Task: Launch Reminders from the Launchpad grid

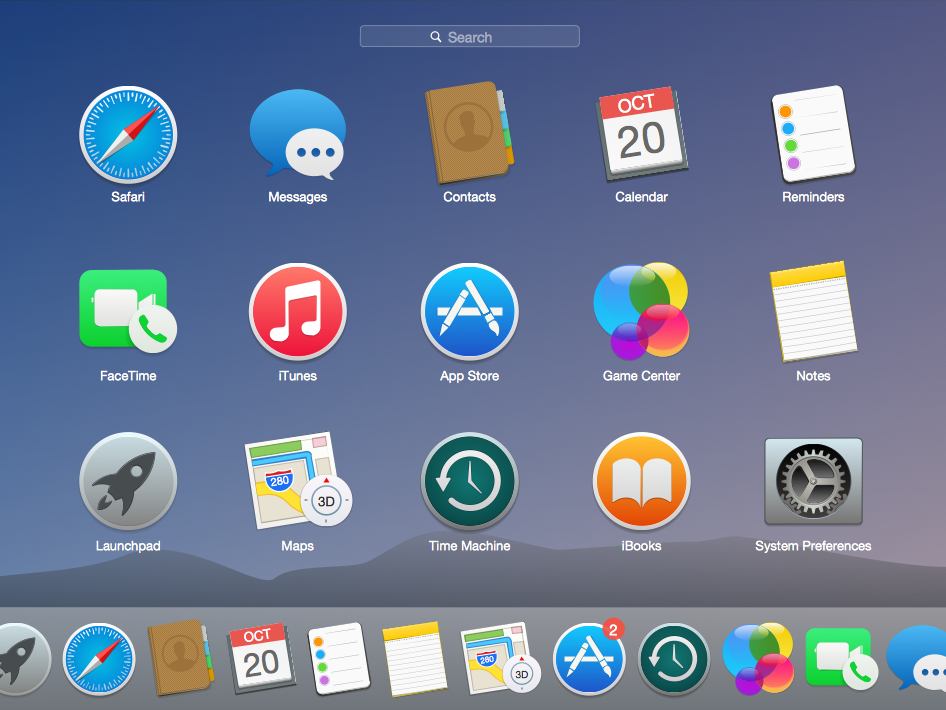Action: (x=813, y=134)
